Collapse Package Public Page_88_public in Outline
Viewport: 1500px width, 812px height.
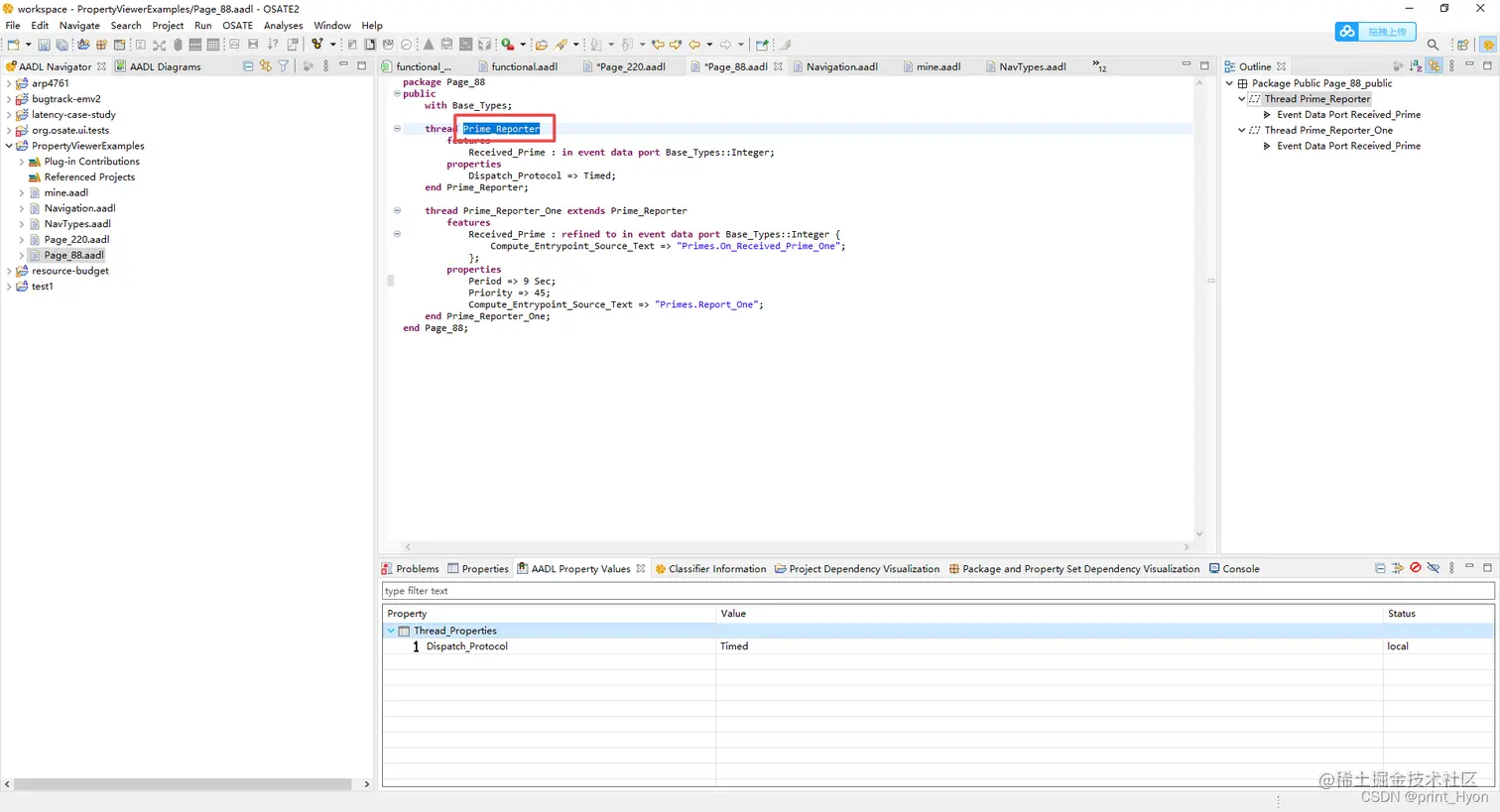click(x=1229, y=83)
